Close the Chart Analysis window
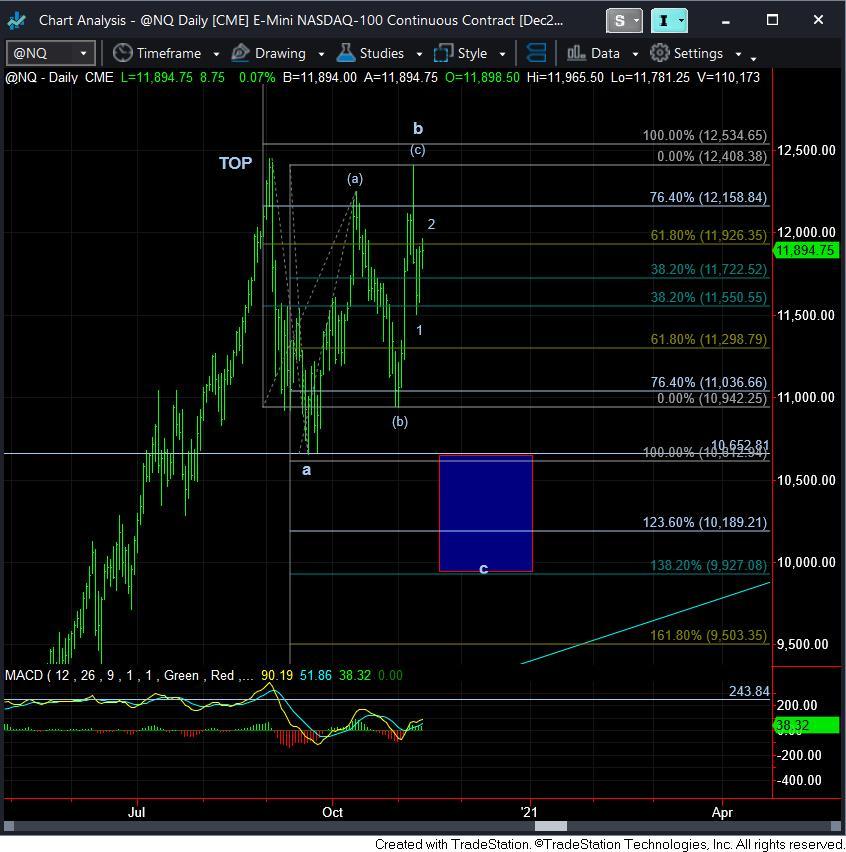The height and width of the screenshot is (852, 846). (818, 20)
